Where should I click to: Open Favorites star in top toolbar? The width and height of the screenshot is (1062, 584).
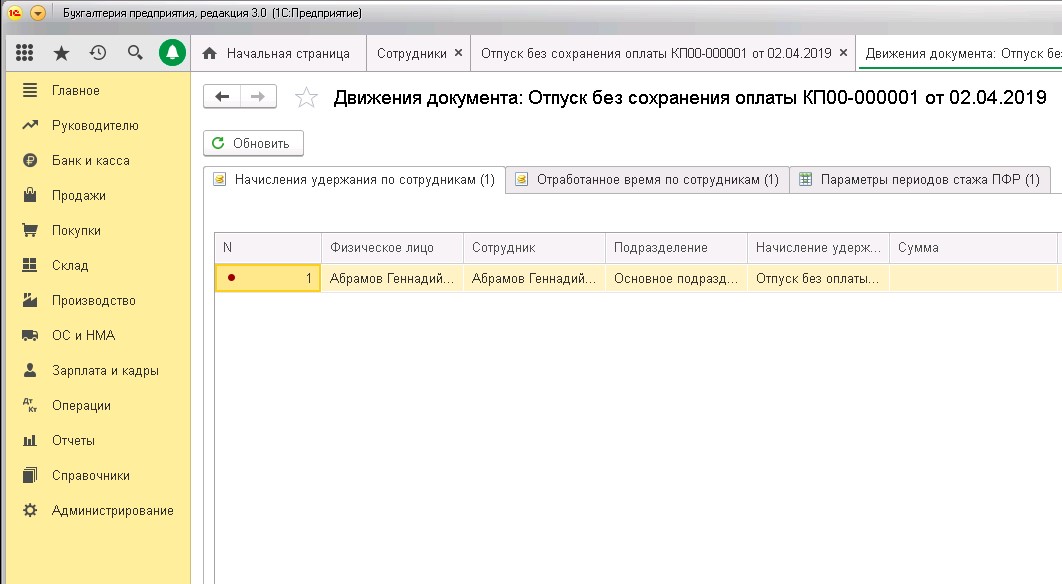pos(61,53)
